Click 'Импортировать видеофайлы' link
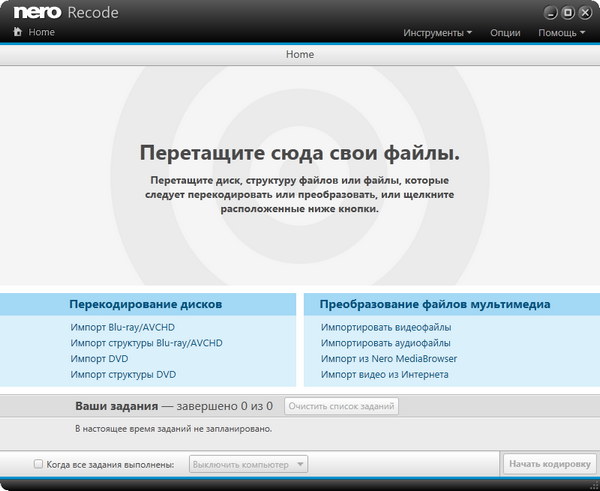600x491 pixels. pos(386,327)
